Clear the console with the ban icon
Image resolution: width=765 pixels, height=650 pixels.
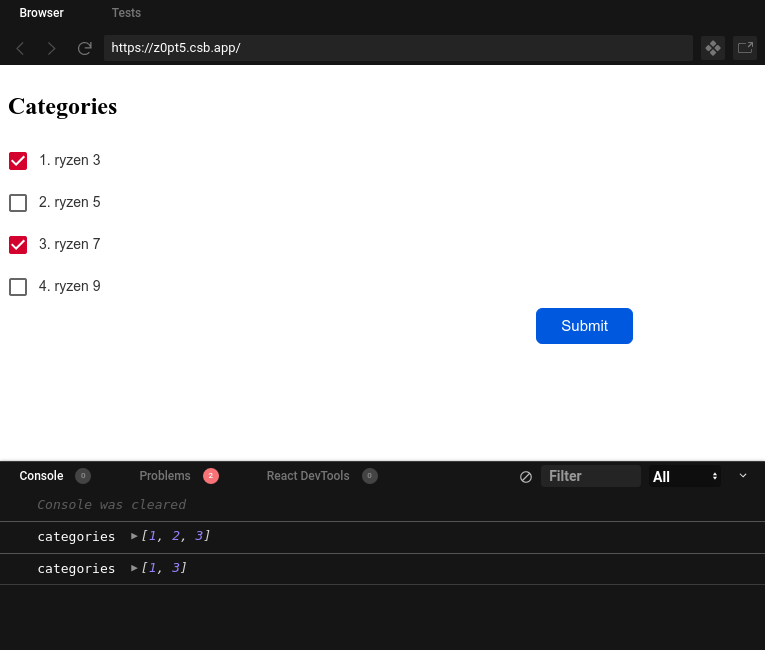[x=526, y=477]
